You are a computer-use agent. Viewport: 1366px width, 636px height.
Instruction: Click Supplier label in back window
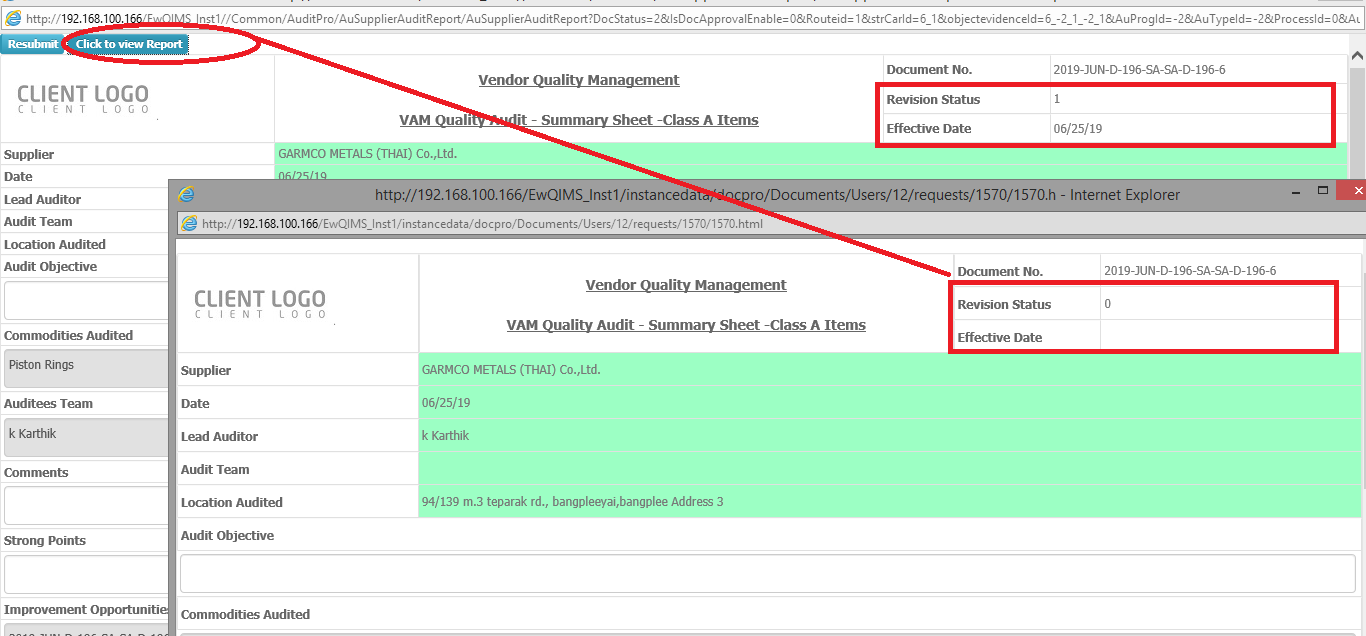tap(29, 154)
